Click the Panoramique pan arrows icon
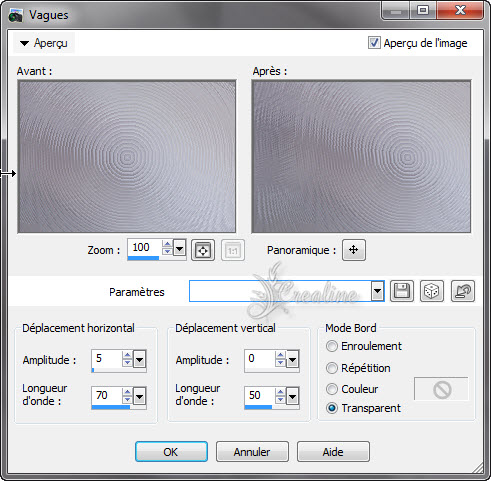Image resolution: width=491 pixels, height=481 pixels. pyautogui.click(x=354, y=250)
